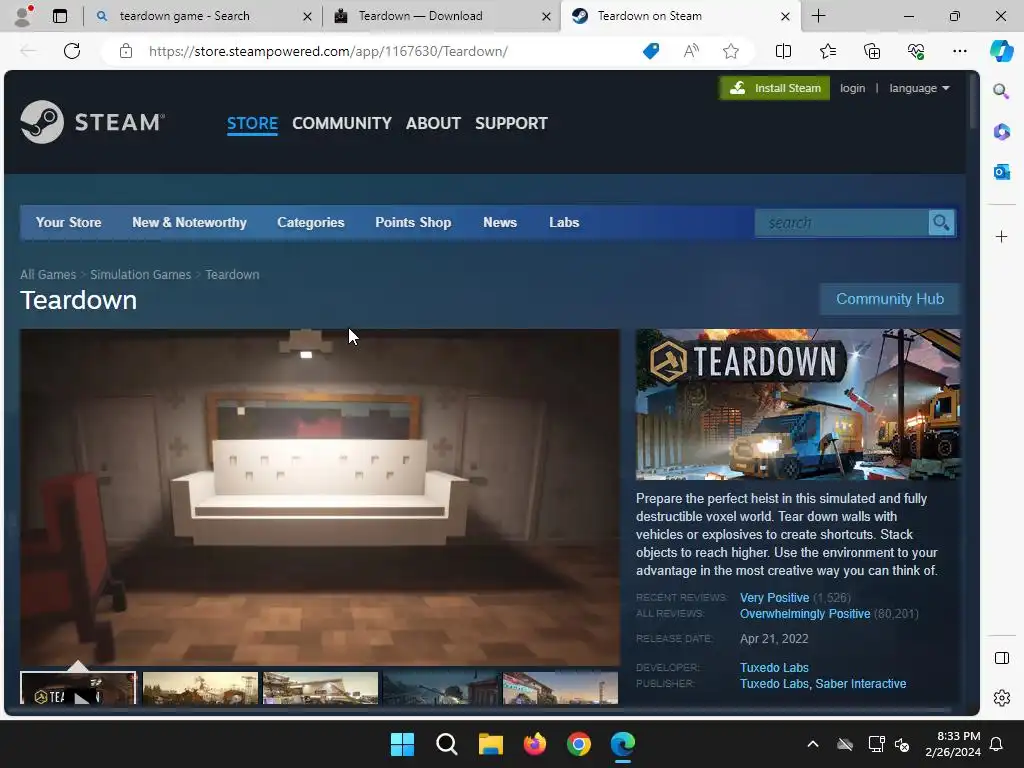Open a new browser tab

point(818,16)
